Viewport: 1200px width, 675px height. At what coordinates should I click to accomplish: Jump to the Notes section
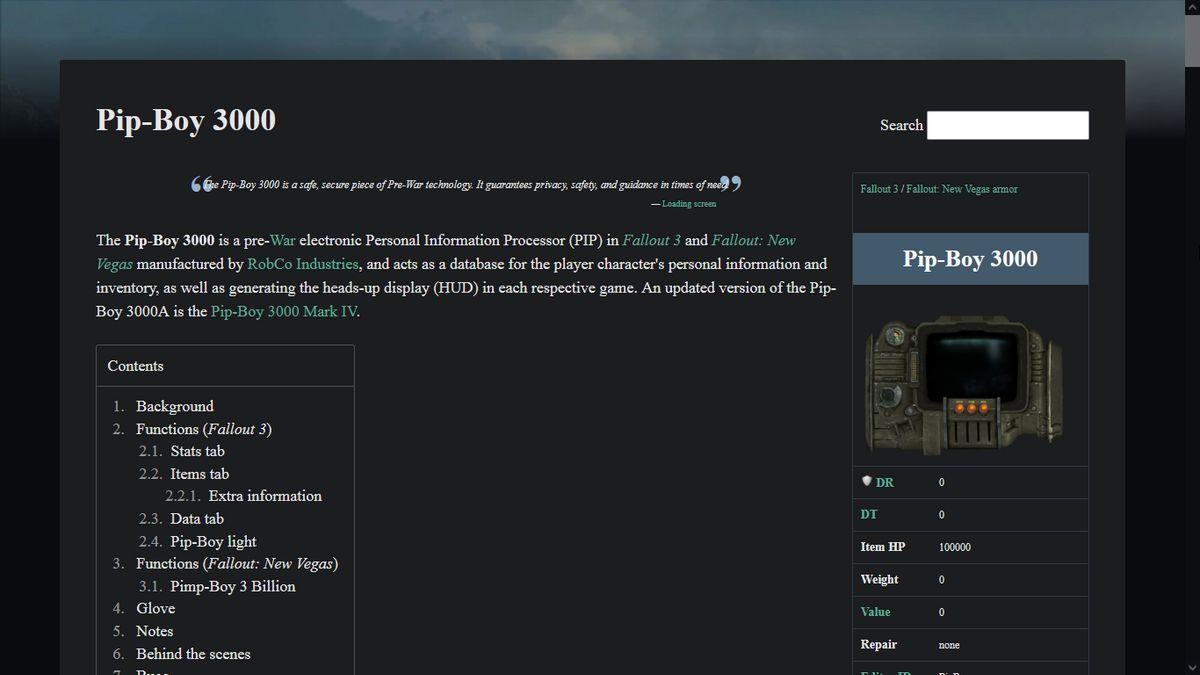tap(155, 631)
